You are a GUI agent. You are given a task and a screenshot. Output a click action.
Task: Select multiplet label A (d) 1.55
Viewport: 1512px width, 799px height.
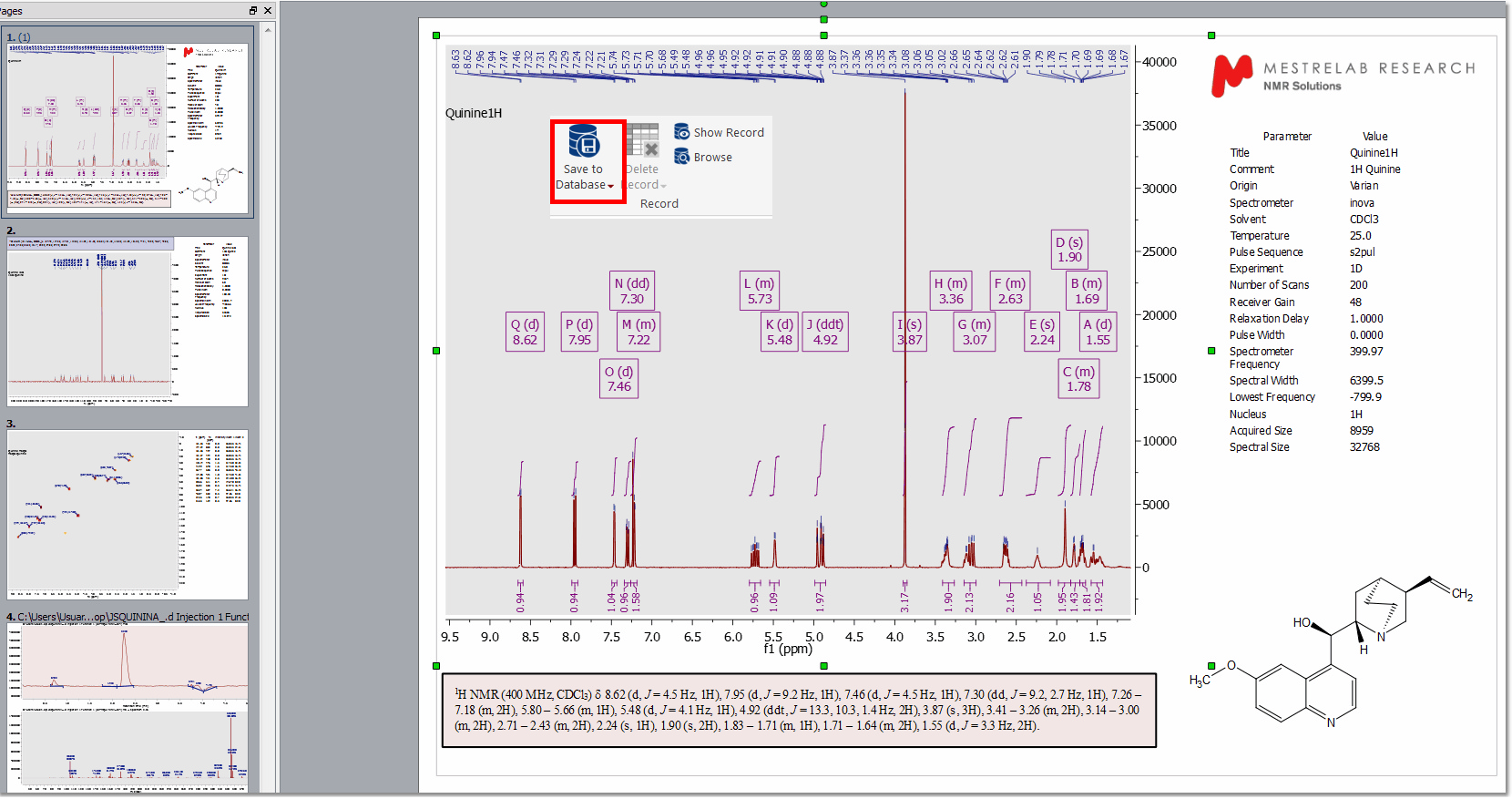[1098, 332]
